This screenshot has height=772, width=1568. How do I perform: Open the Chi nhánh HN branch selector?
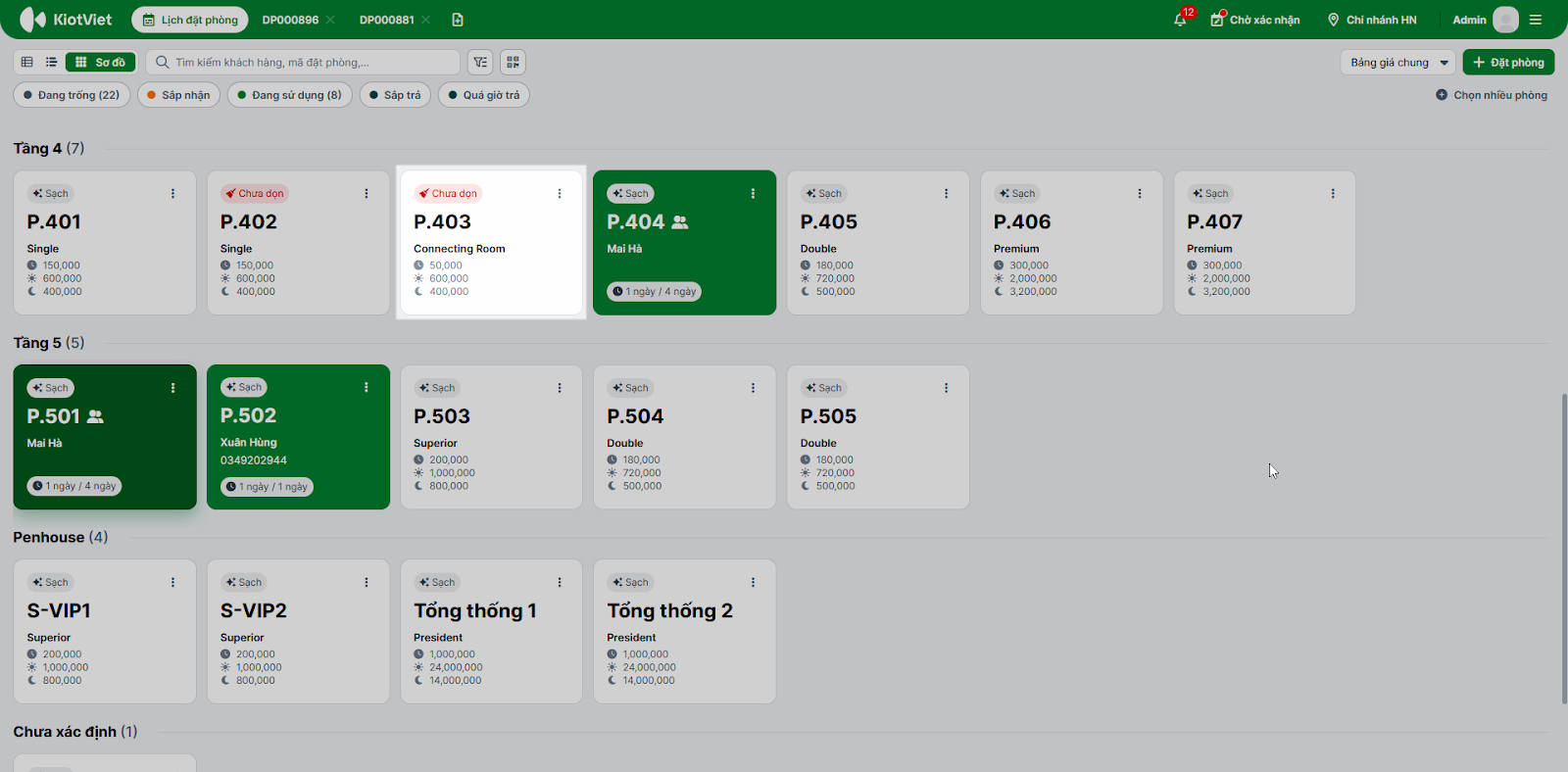click(x=1372, y=20)
